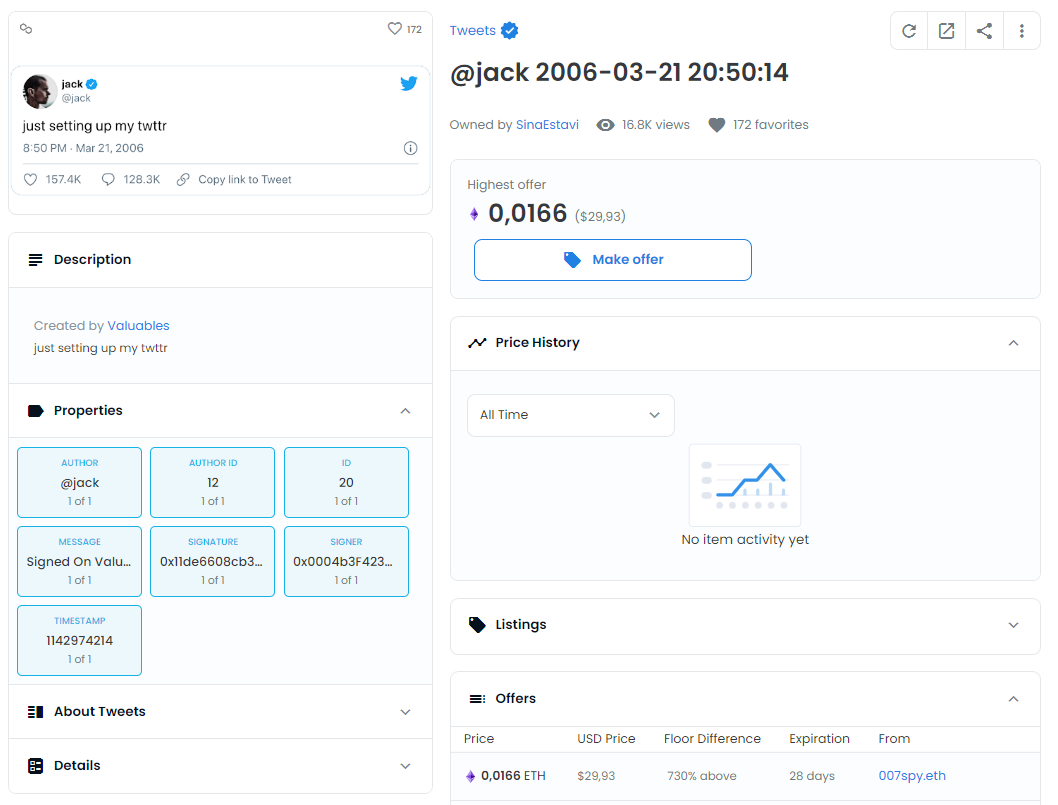Click the Offers list icon

[x=477, y=698]
